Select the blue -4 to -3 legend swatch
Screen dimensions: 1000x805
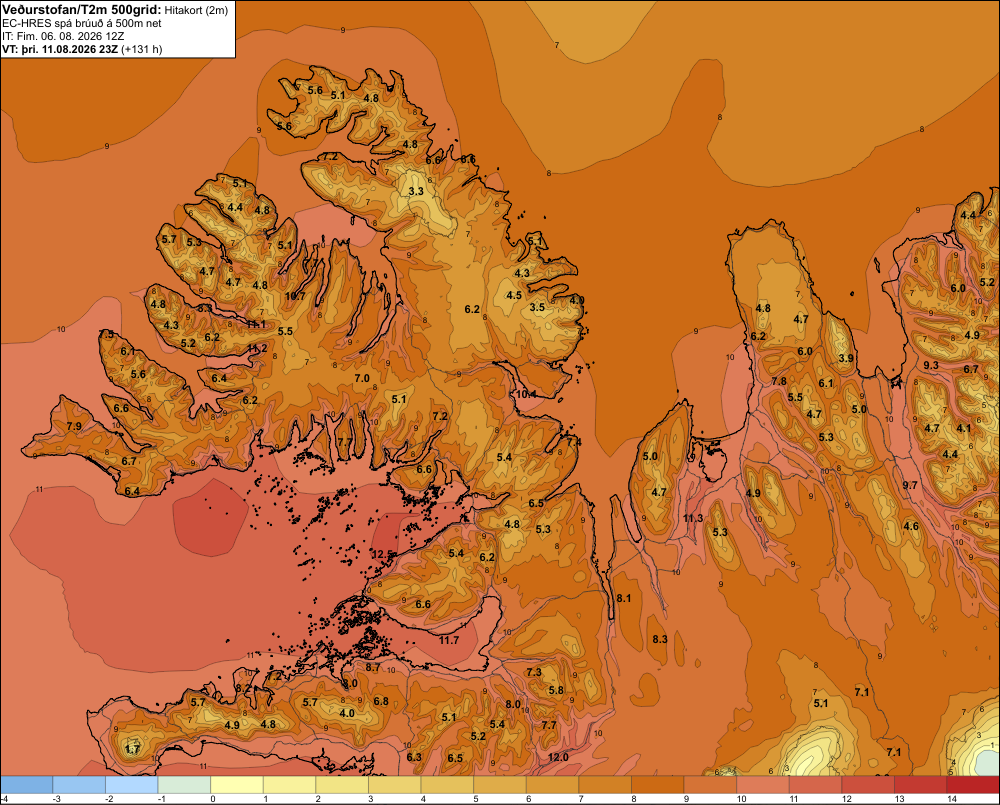pyautogui.click(x=26, y=785)
